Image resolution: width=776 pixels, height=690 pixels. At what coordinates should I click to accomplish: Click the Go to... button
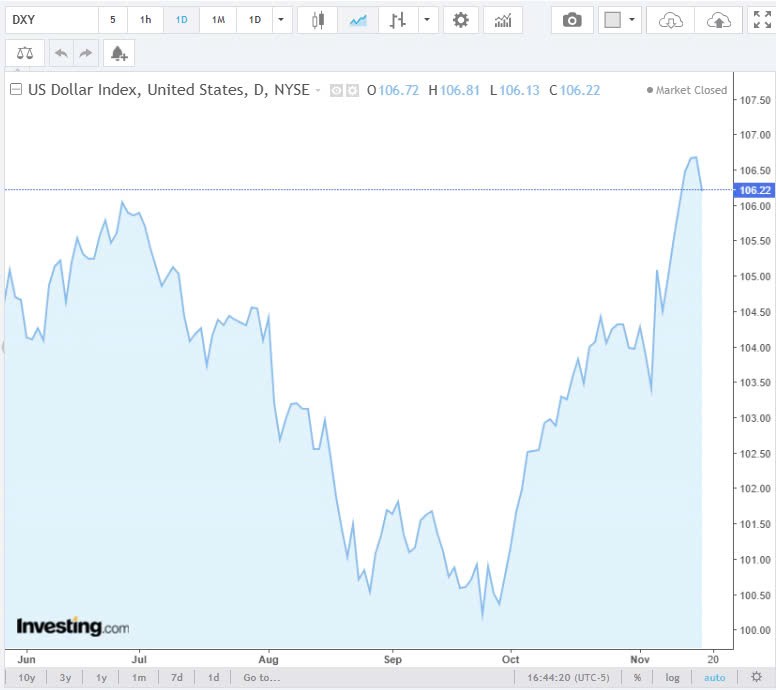pos(262,677)
